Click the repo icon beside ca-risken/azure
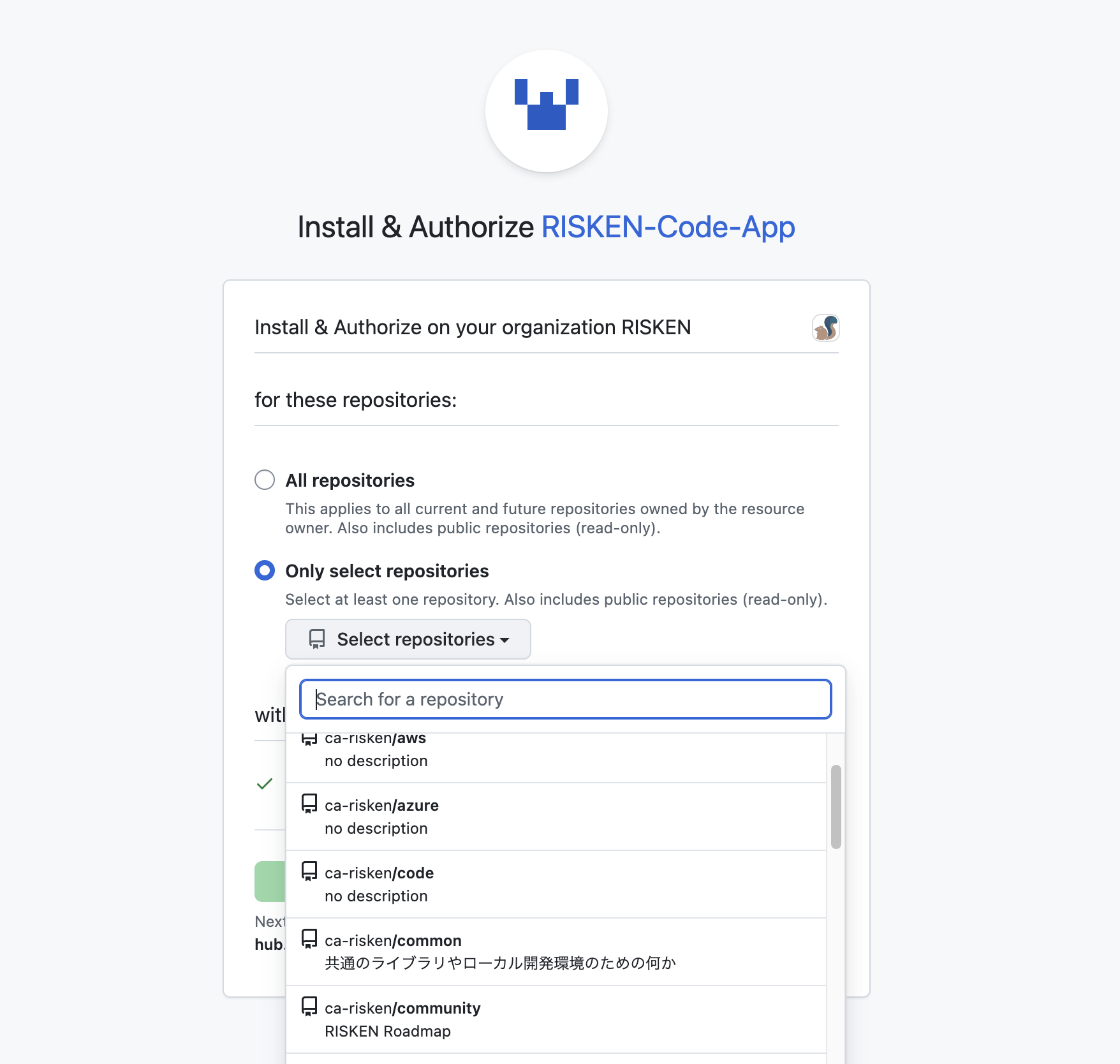Image resolution: width=1120 pixels, height=1064 pixels. pyautogui.click(x=309, y=804)
